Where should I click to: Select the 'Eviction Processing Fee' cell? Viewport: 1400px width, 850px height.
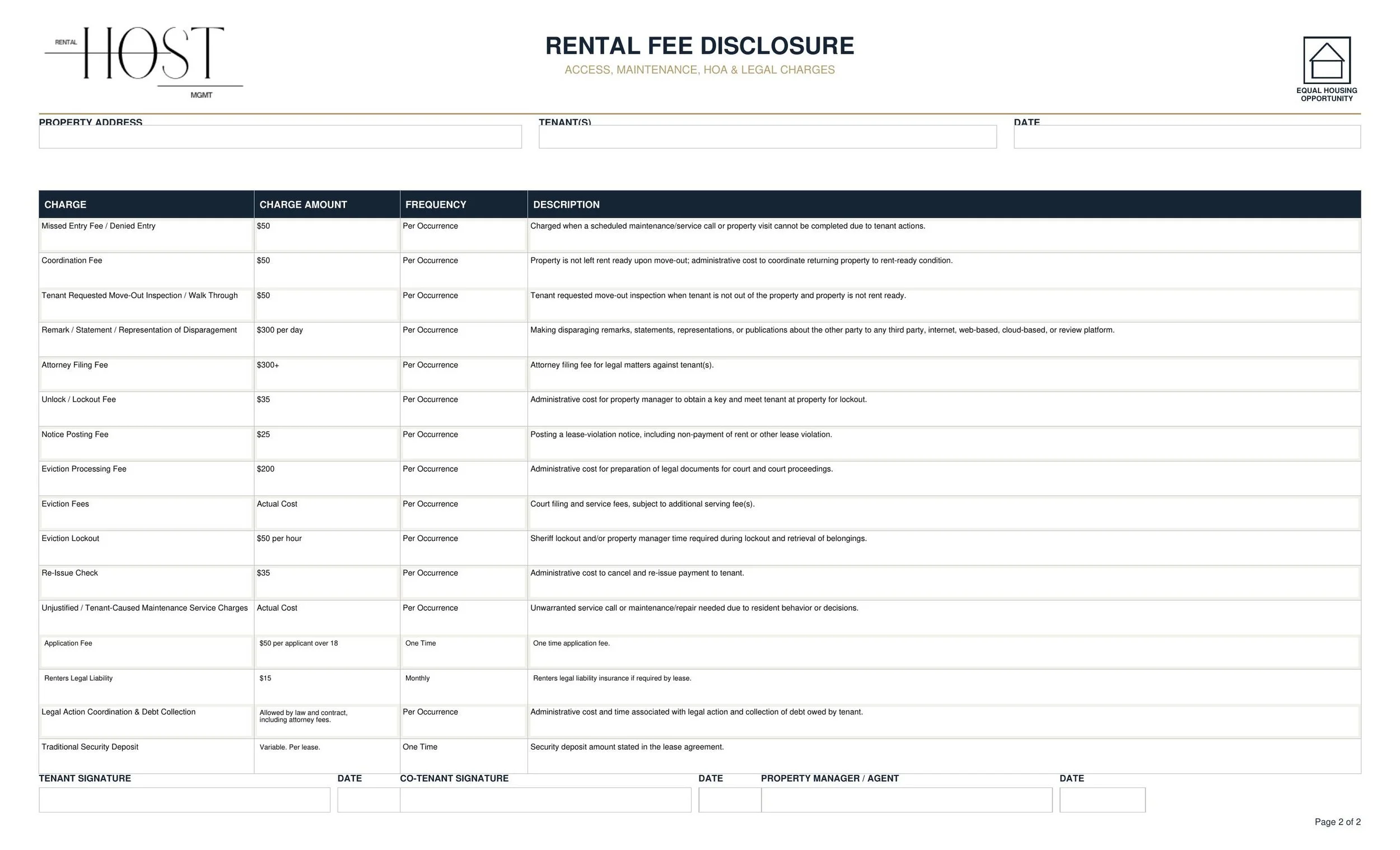click(147, 478)
